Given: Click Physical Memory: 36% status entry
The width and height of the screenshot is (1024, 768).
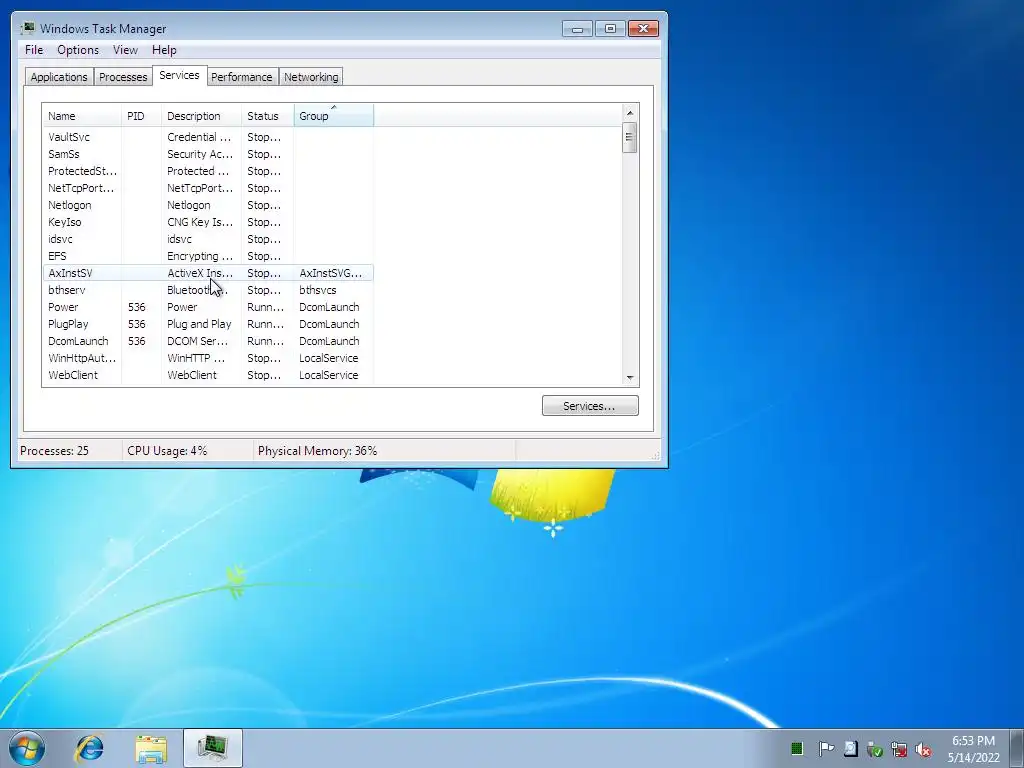Looking at the screenshot, I should [317, 451].
